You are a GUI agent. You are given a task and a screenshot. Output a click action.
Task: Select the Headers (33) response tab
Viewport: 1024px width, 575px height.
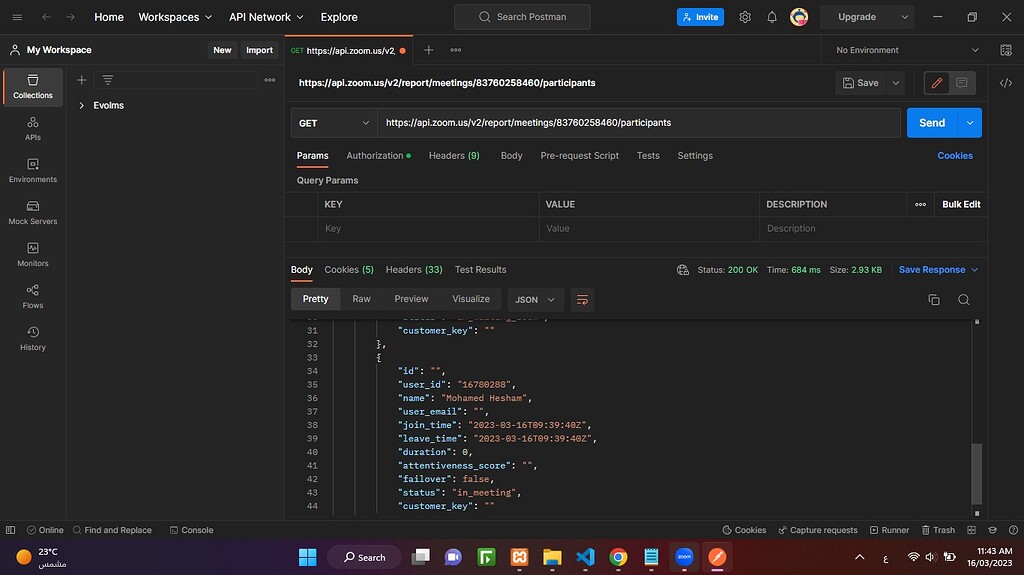point(414,270)
